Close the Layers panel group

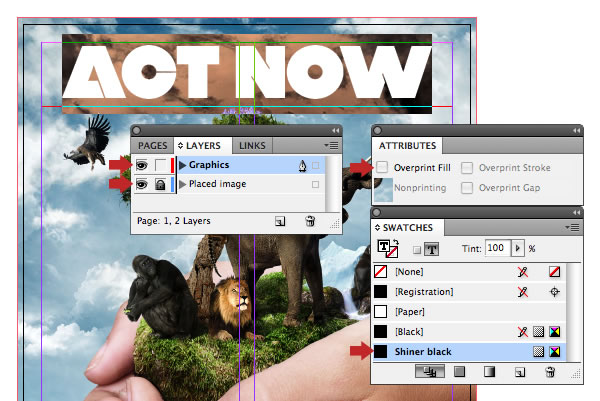click(x=137, y=130)
